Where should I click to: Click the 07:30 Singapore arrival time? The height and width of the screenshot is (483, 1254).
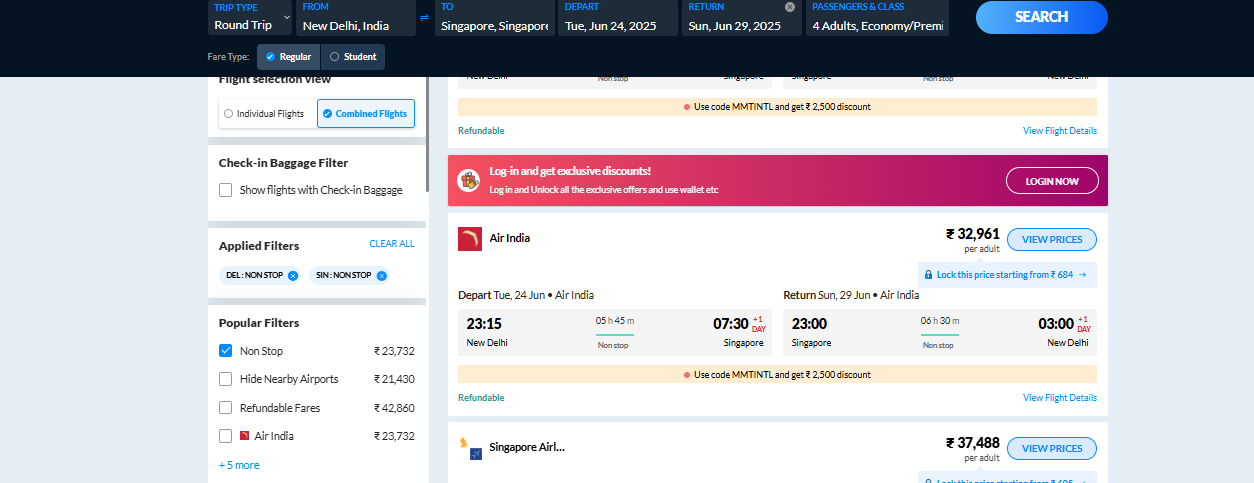(730, 324)
